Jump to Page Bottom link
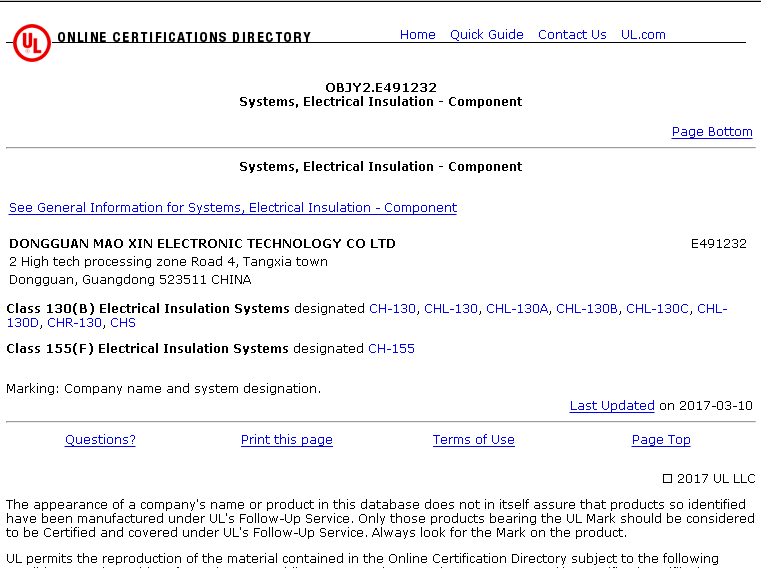 pos(711,132)
